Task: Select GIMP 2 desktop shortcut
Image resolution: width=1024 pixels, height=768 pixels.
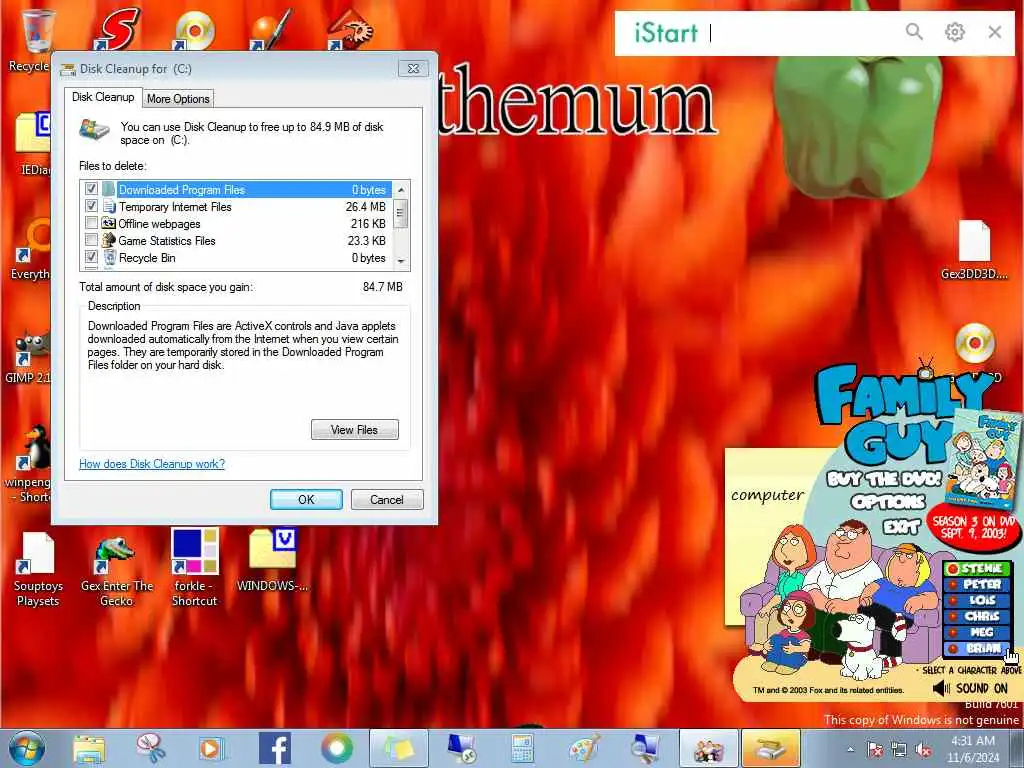Action: tap(27, 356)
